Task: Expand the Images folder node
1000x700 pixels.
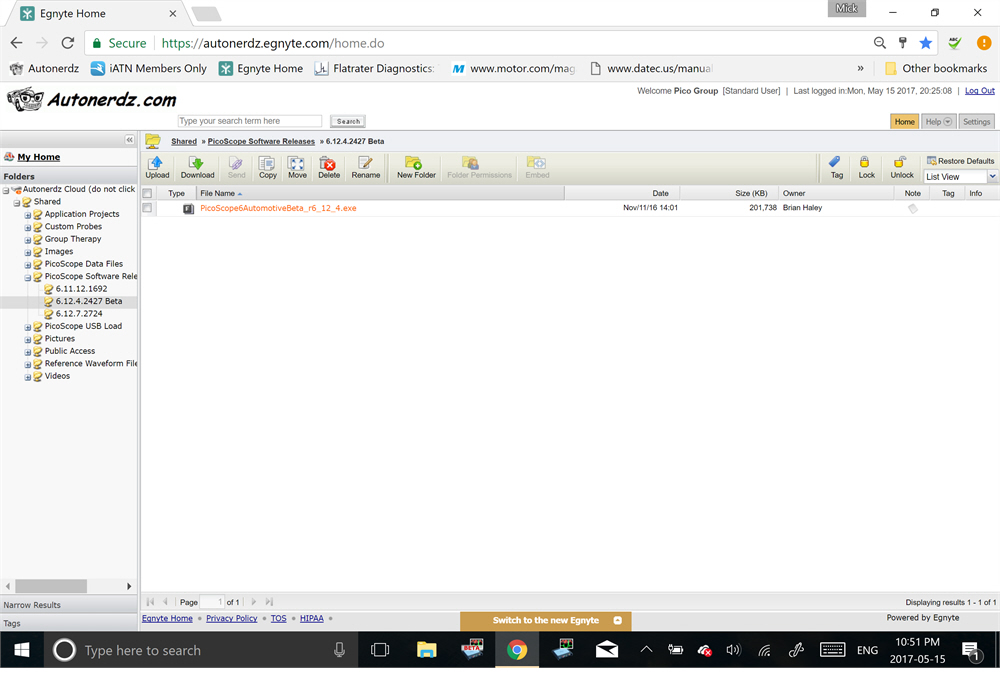Action: click(27, 252)
